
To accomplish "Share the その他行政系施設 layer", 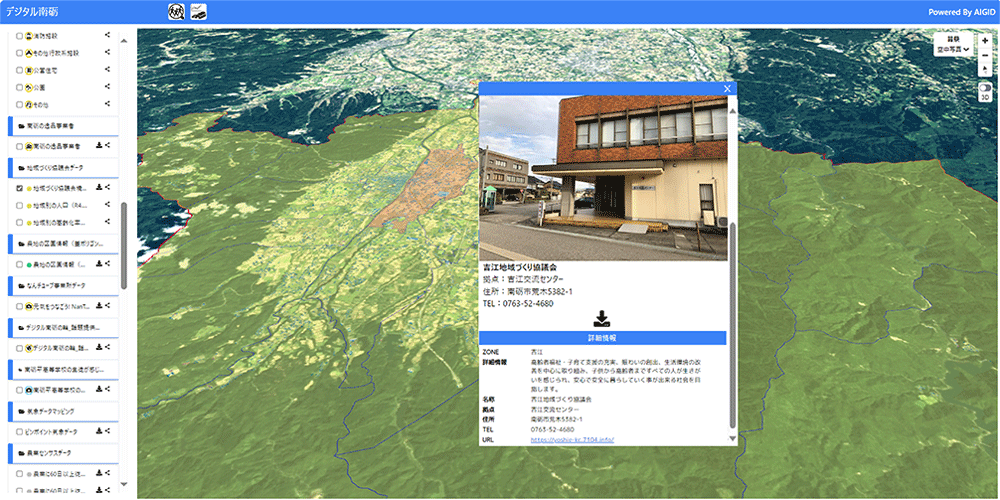I will [x=108, y=52].
